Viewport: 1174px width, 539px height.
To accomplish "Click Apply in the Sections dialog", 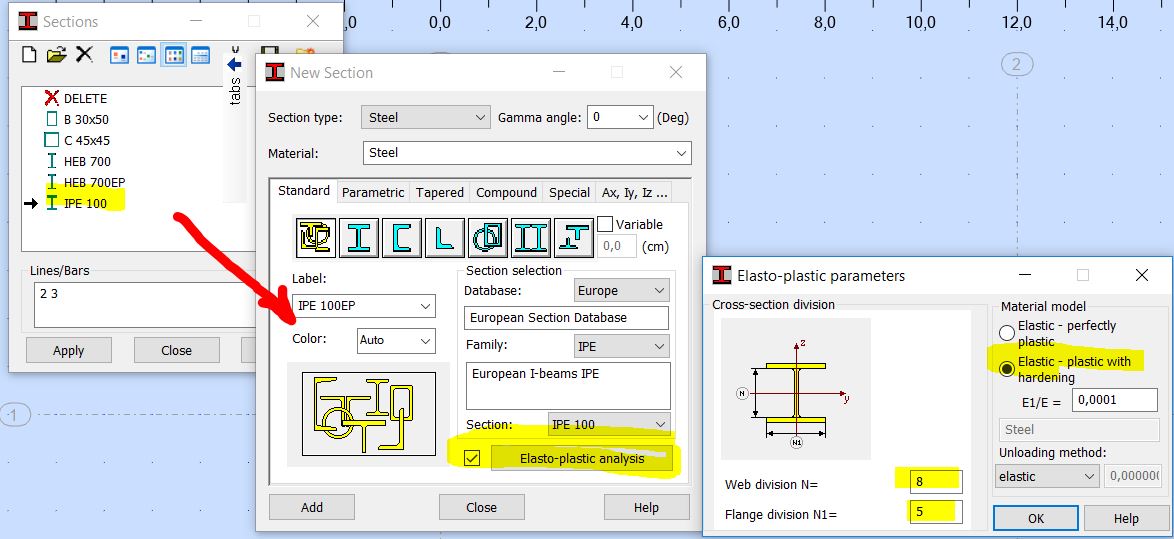I will [x=69, y=350].
